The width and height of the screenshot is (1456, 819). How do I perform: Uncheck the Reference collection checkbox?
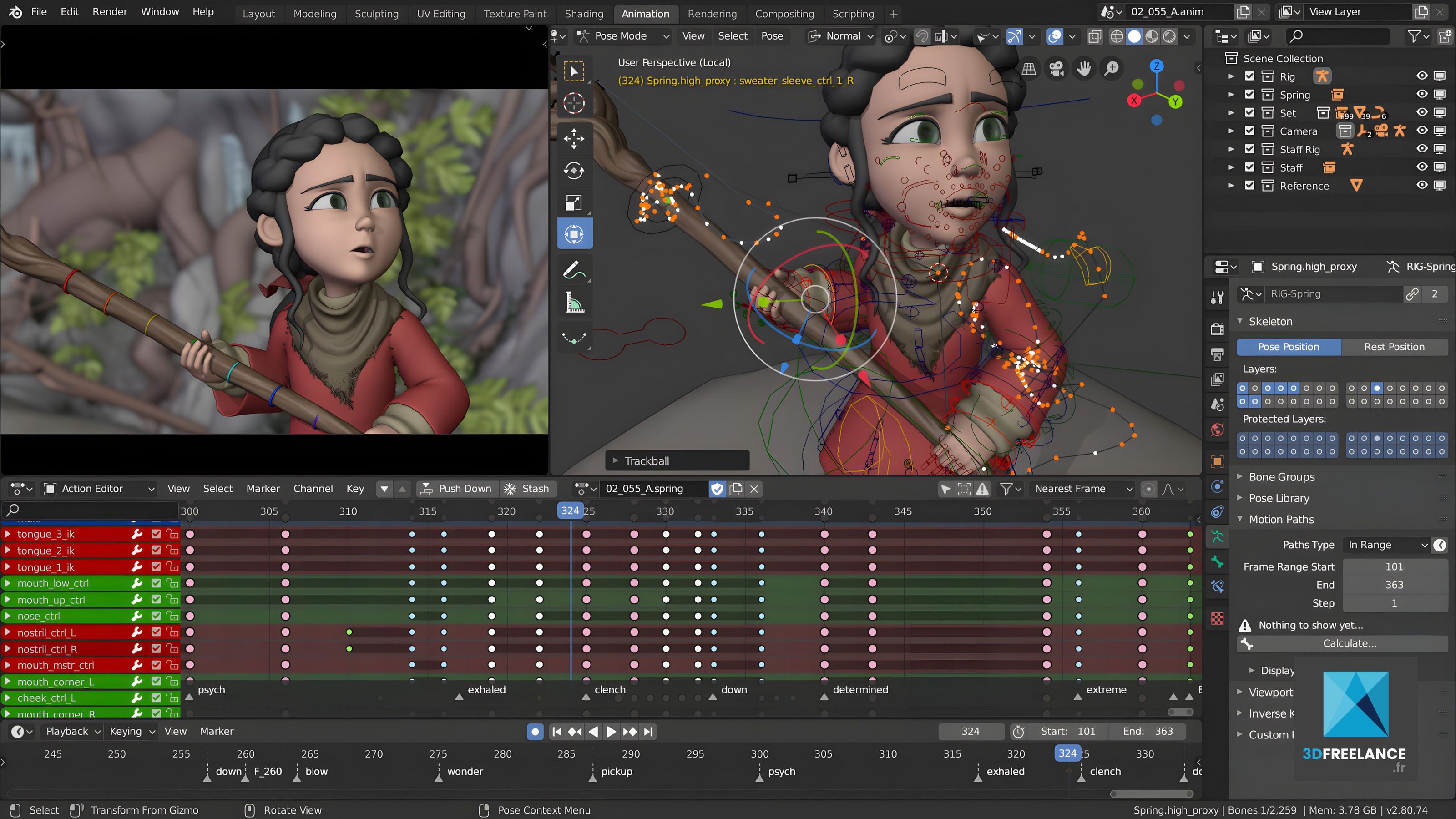[x=1250, y=185]
